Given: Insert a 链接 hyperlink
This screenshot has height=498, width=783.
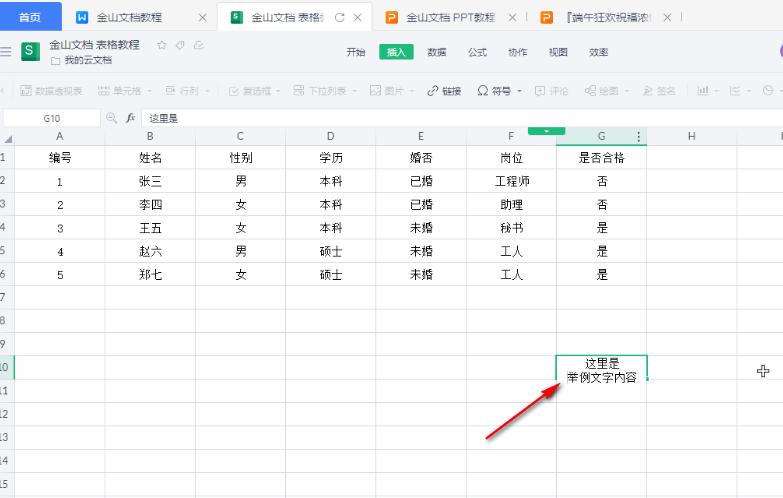Looking at the screenshot, I should tap(444, 91).
